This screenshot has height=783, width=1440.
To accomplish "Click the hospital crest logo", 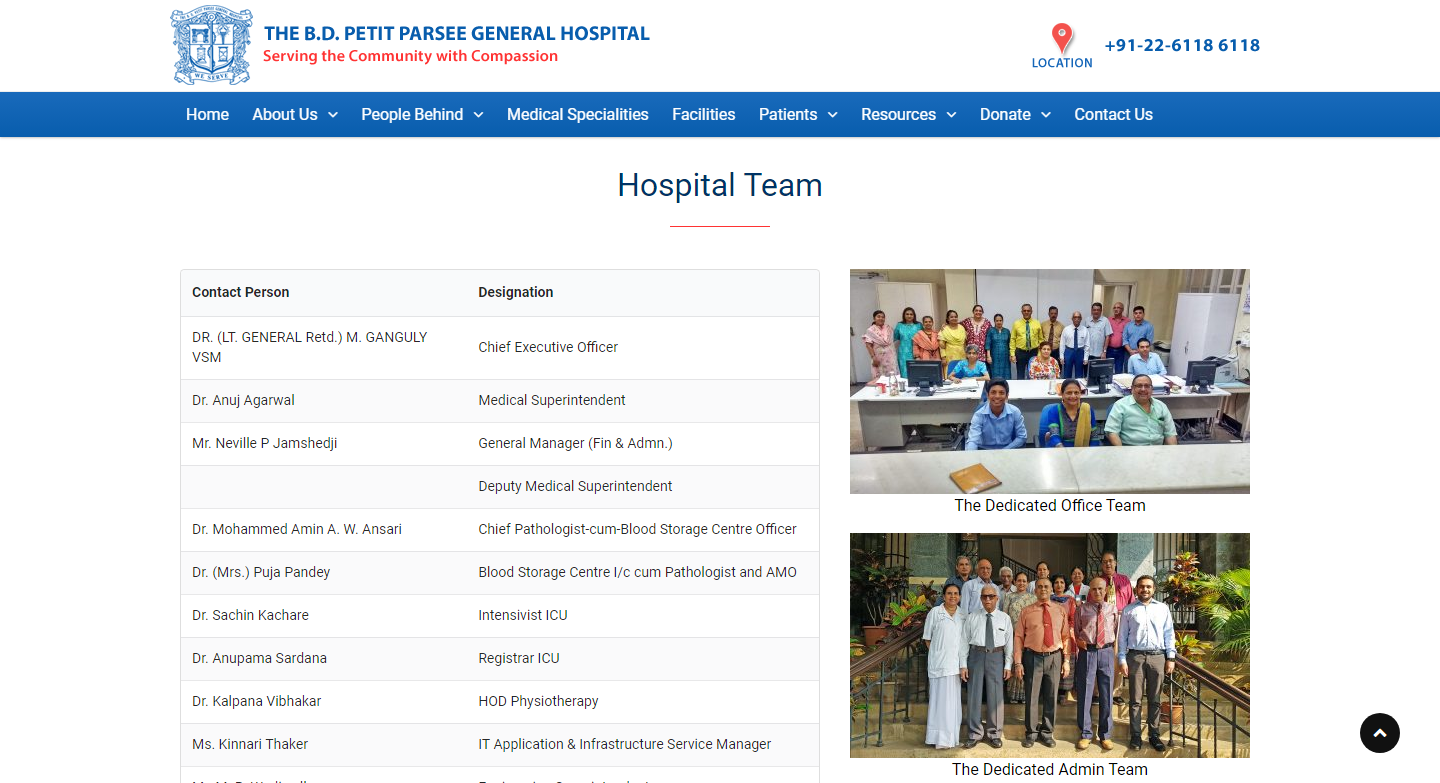I will click(211, 46).
